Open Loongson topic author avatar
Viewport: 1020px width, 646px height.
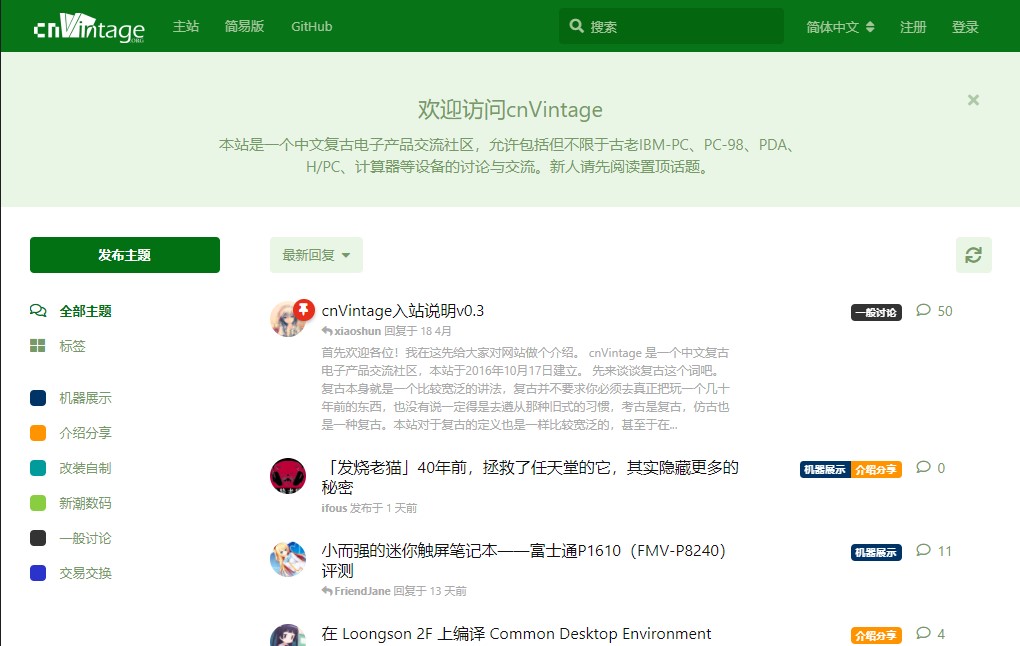pos(288,635)
